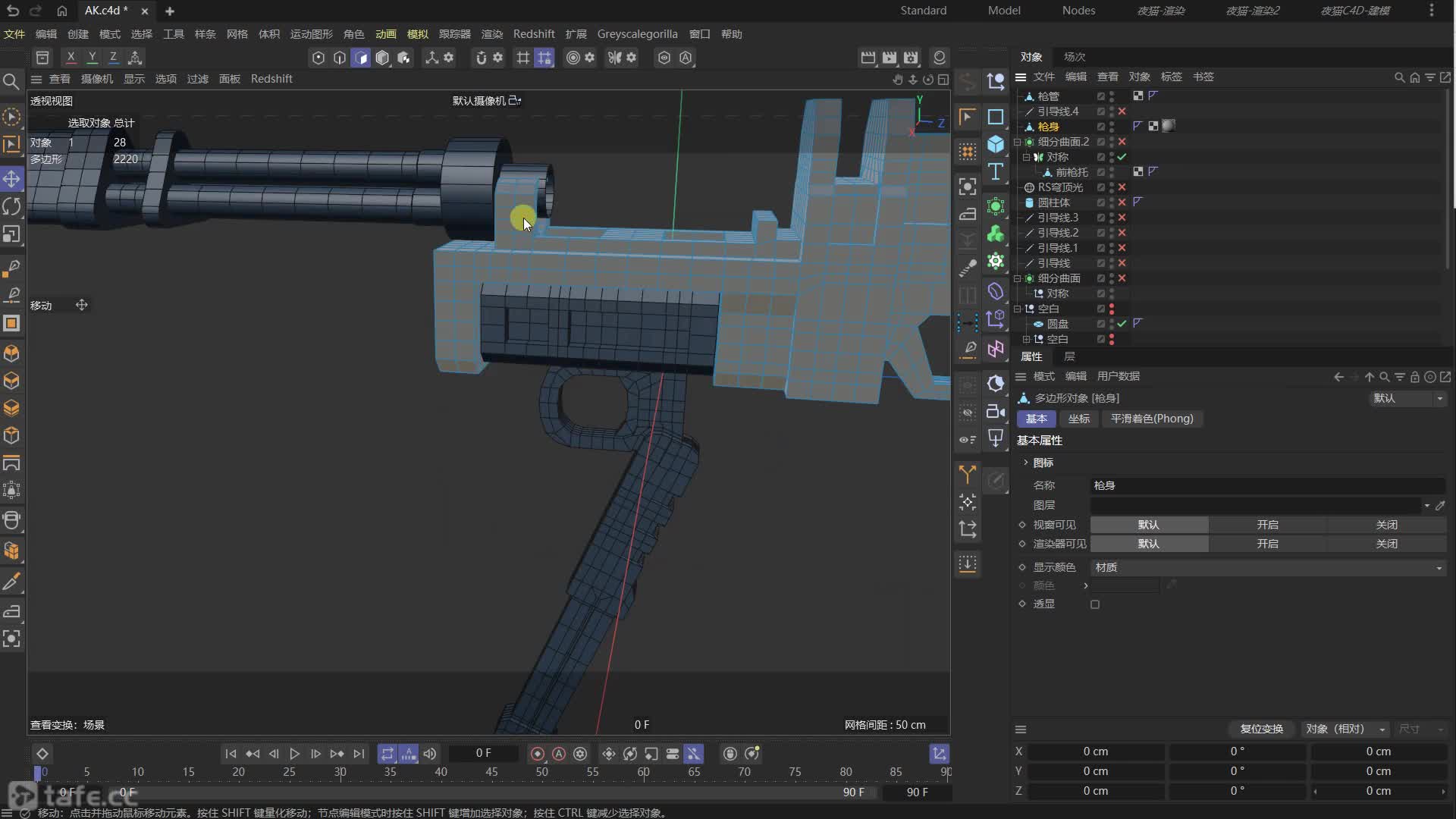
Task: Click the Cube primitive icon
Action: tap(996, 144)
